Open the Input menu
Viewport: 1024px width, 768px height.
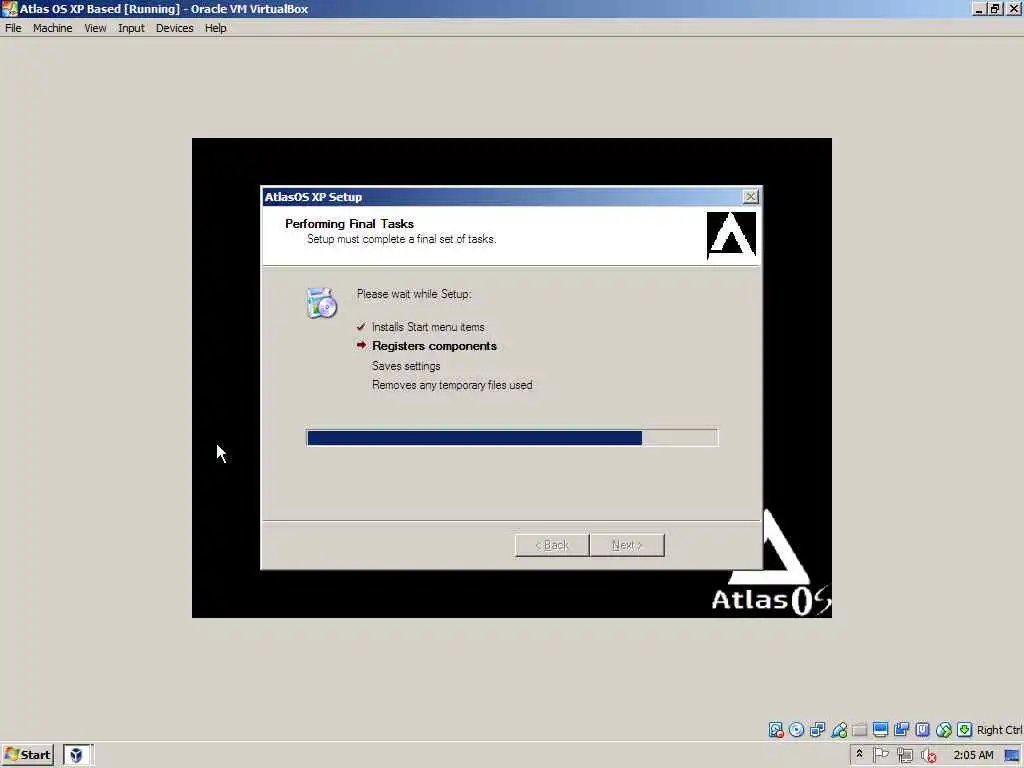(131, 28)
